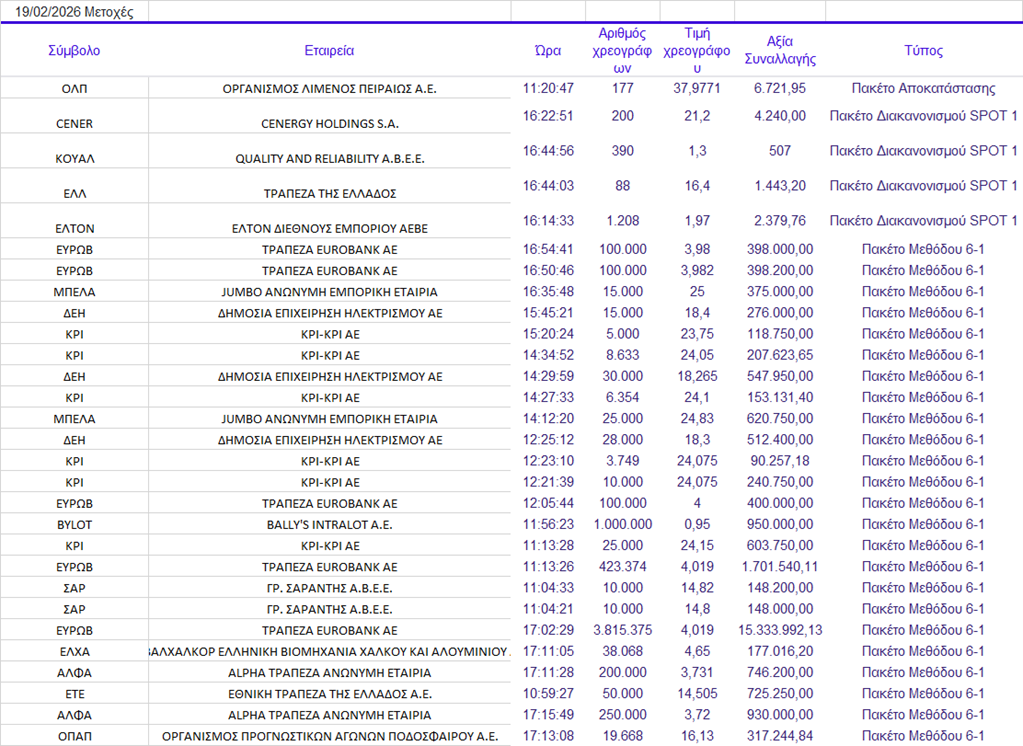Screen dimensions: 1023x746
Task: Click time cell 16:22:51
Action: coord(548,116)
